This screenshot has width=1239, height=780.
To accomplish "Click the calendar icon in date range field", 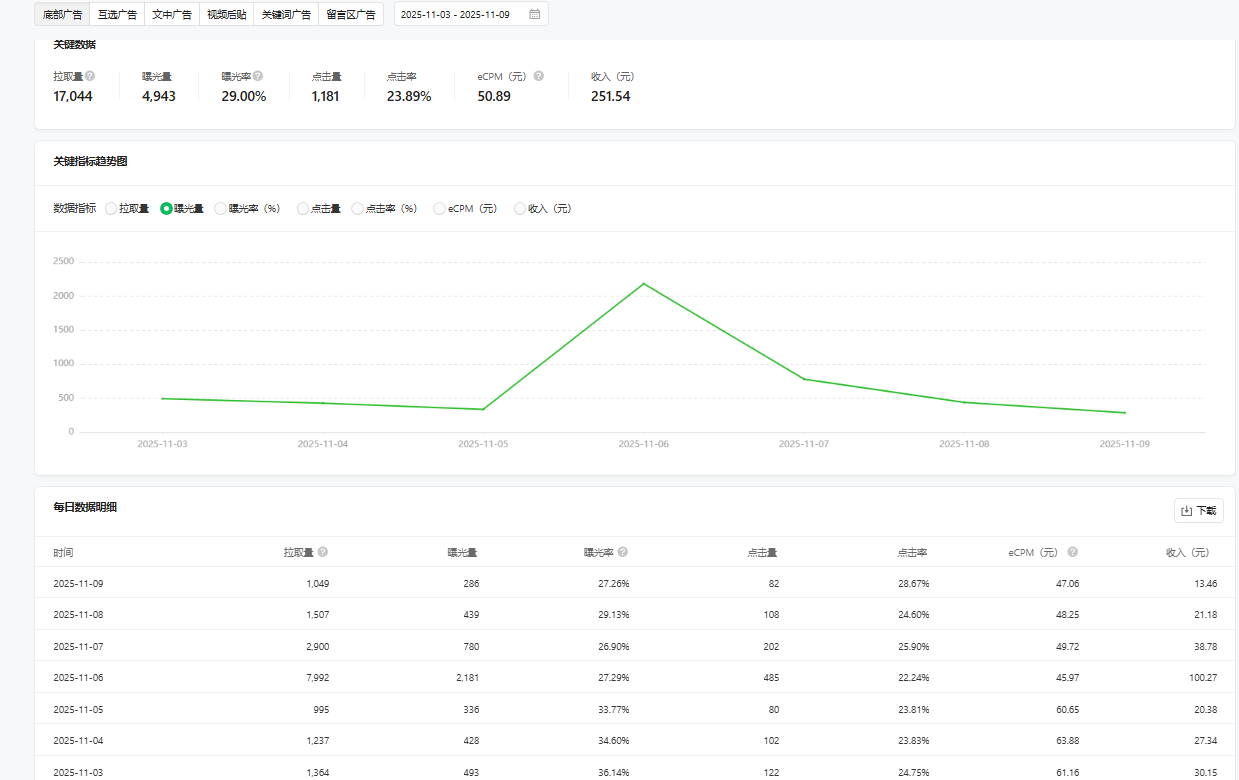I will click(535, 14).
